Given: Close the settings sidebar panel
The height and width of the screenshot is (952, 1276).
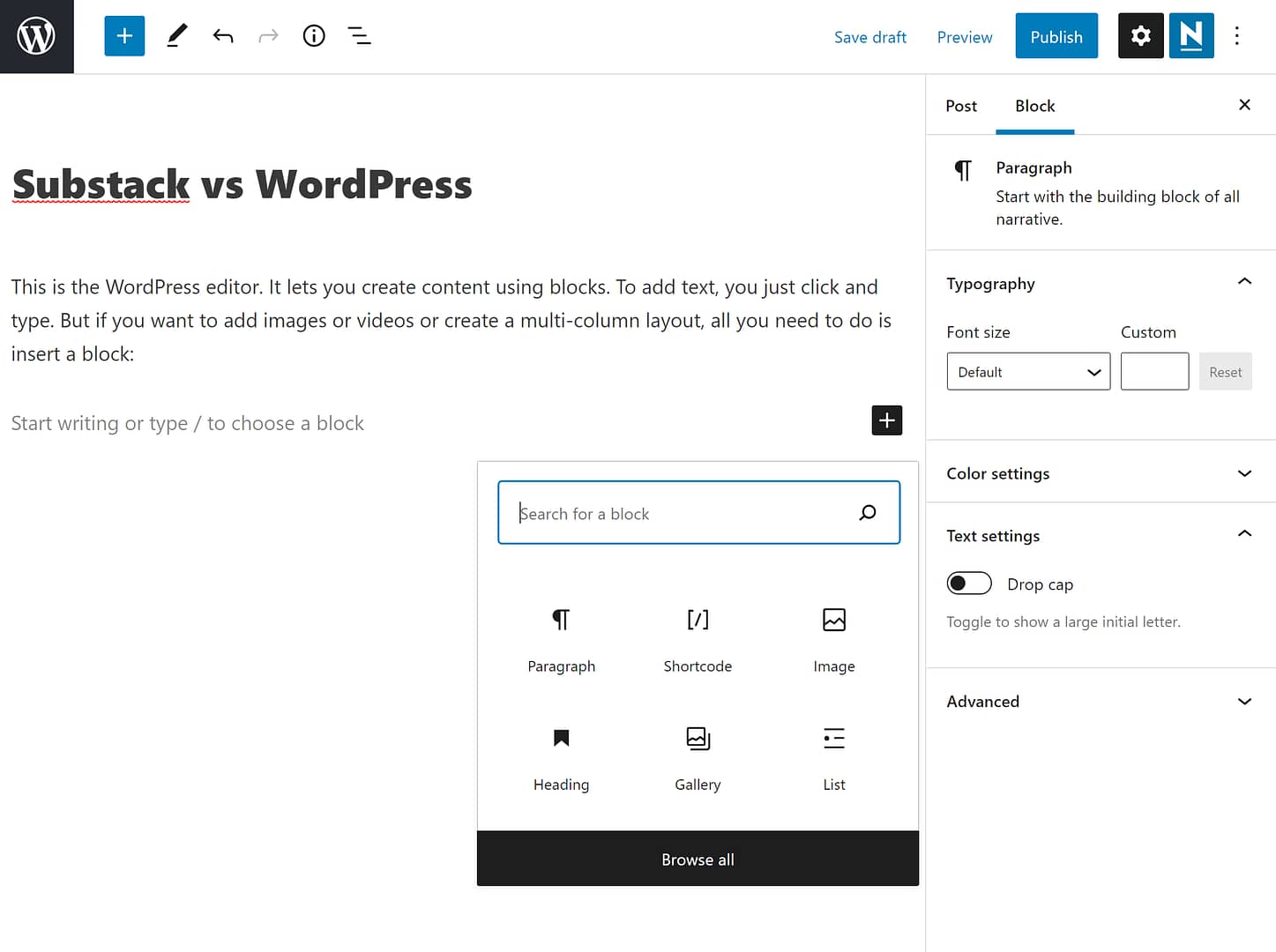Looking at the screenshot, I should [1244, 105].
